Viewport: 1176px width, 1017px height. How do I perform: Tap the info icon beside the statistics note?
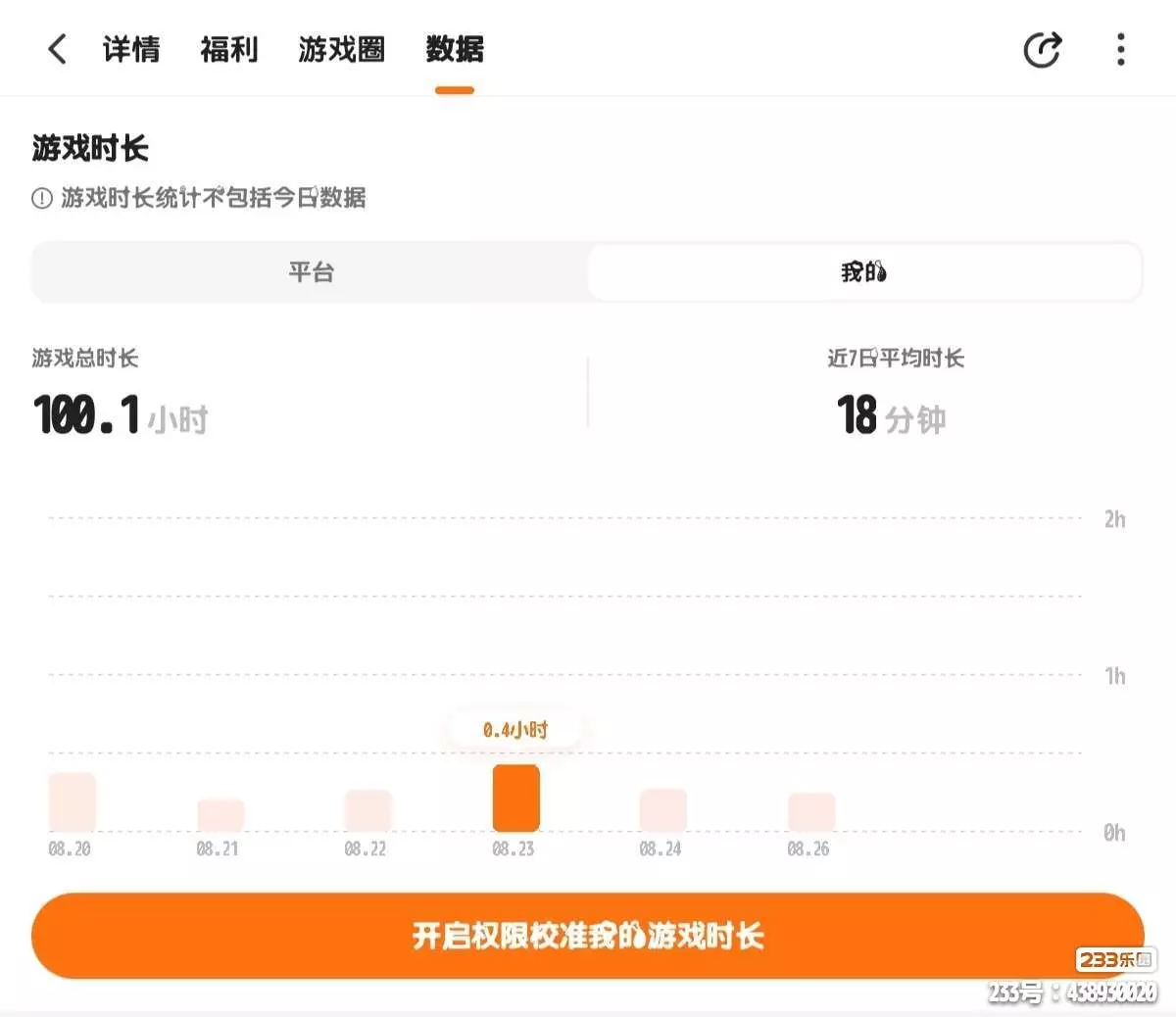pyautogui.click(x=42, y=199)
